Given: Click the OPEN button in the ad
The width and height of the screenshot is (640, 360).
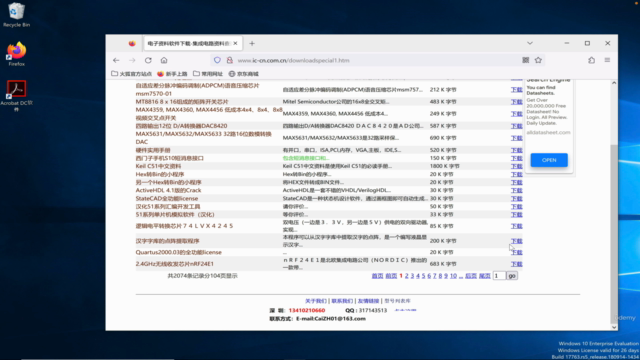Looking at the screenshot, I should tap(549, 160).
